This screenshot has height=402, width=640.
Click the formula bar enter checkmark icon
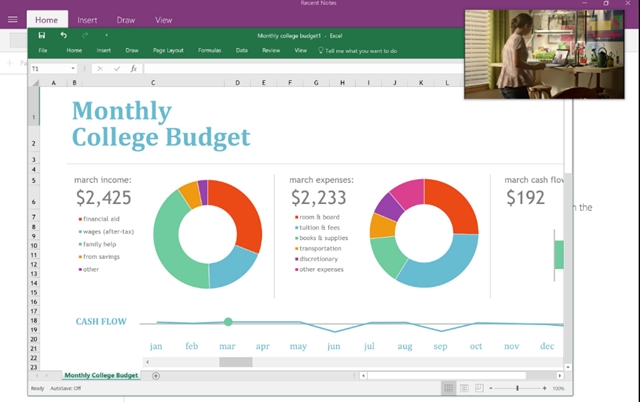point(116,68)
